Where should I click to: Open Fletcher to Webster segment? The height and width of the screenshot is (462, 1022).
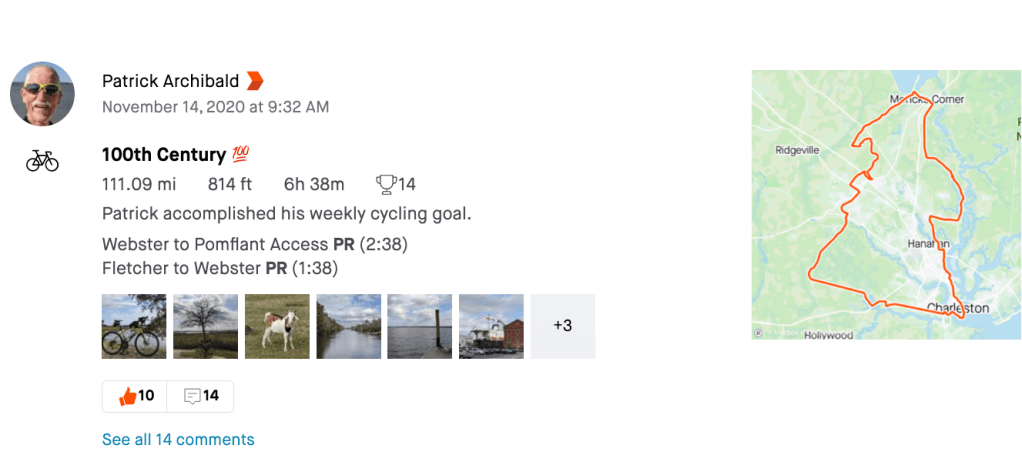(182, 268)
